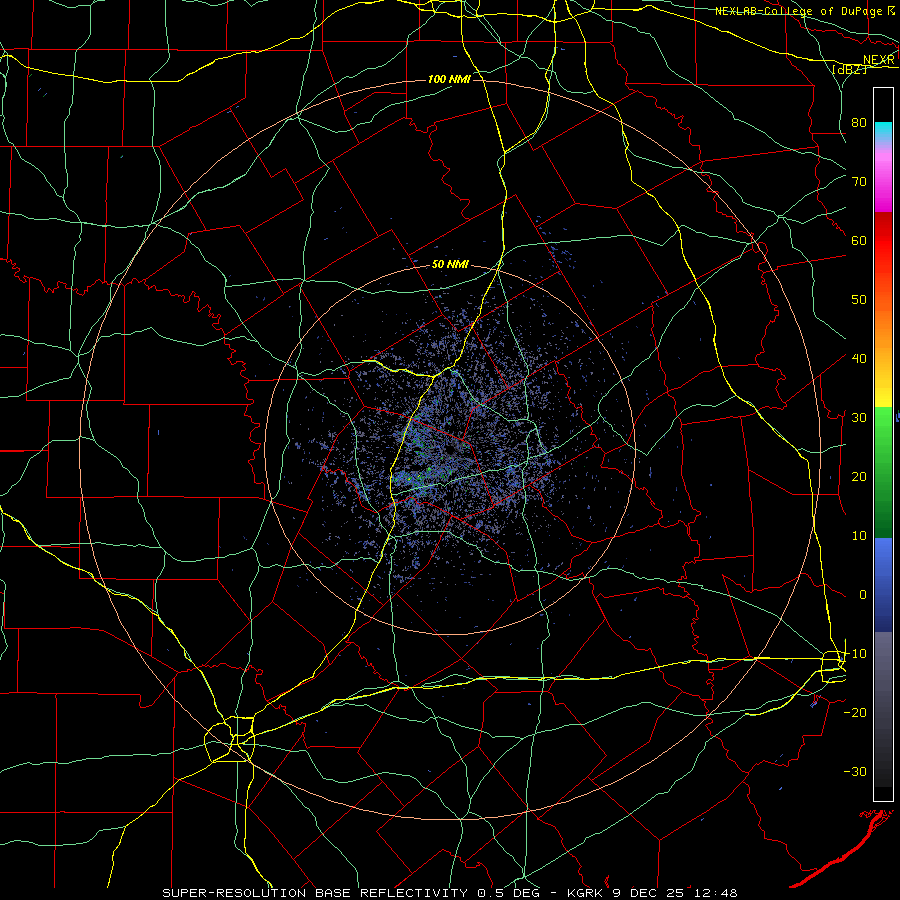Click the 80 dBZ scale value
The image size is (900, 900).
tap(859, 122)
